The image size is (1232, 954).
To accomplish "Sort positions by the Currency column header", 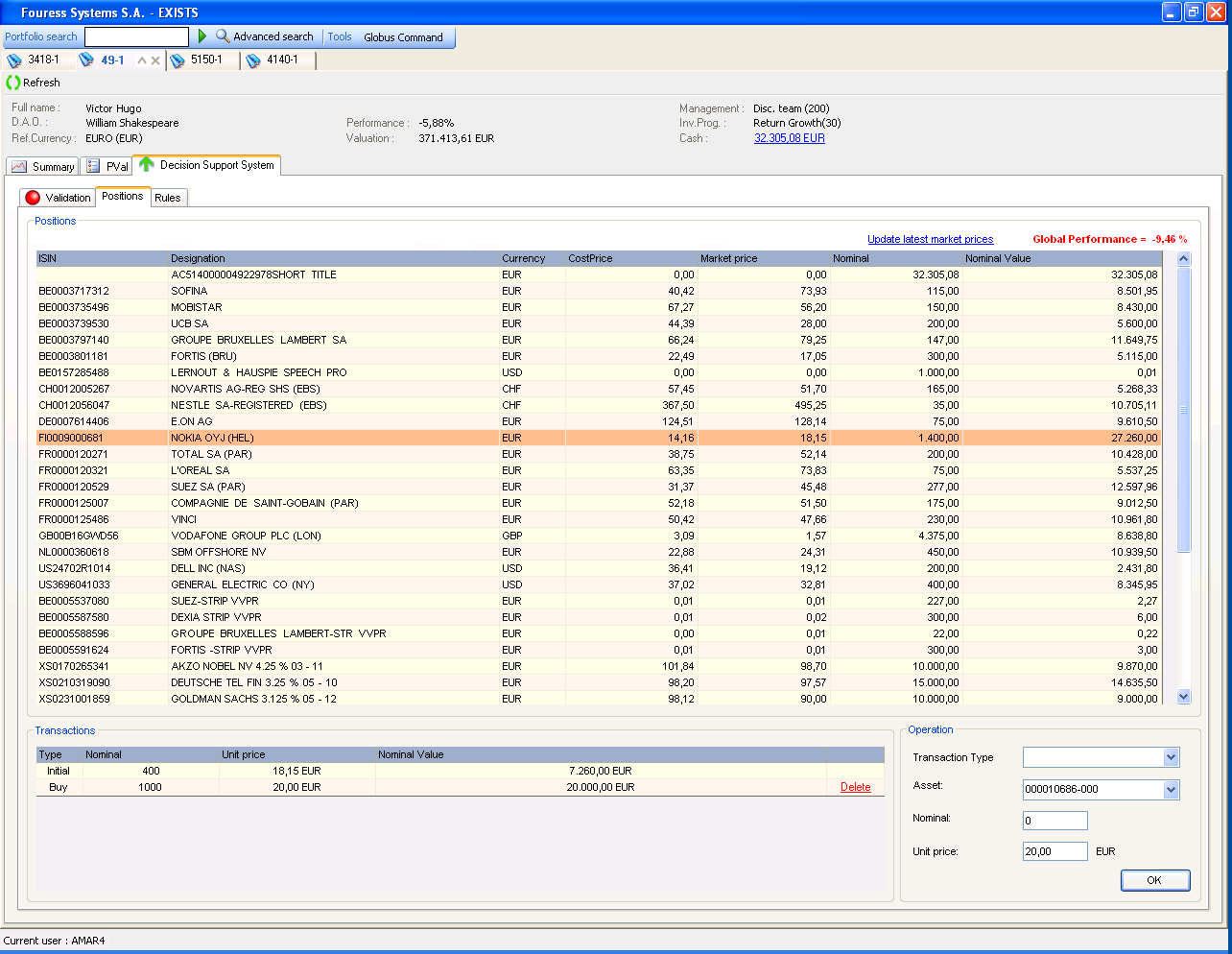I will (533, 258).
